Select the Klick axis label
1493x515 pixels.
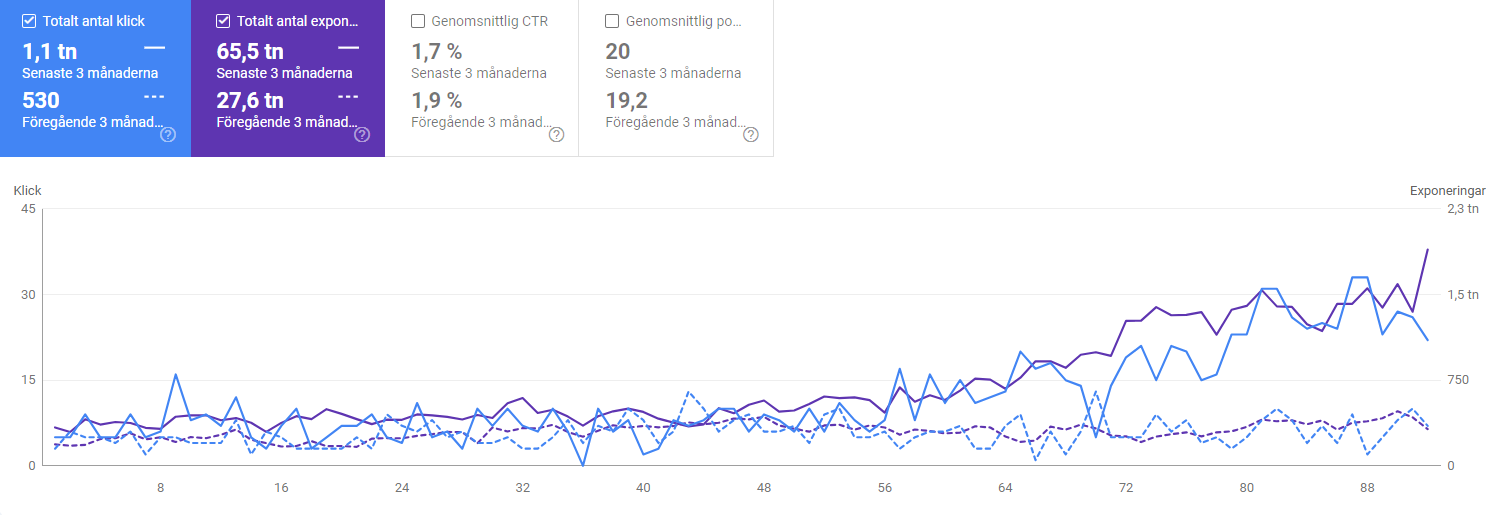pos(27,190)
